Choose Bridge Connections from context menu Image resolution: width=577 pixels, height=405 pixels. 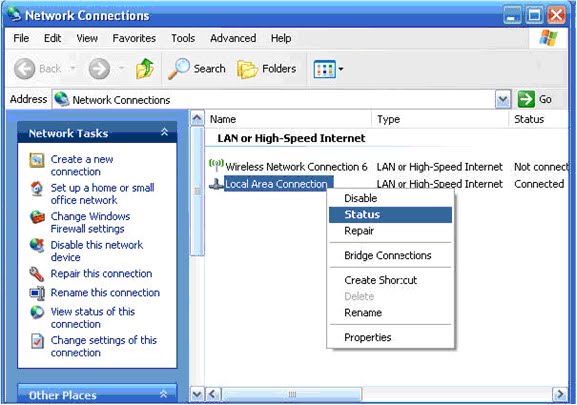coord(390,255)
